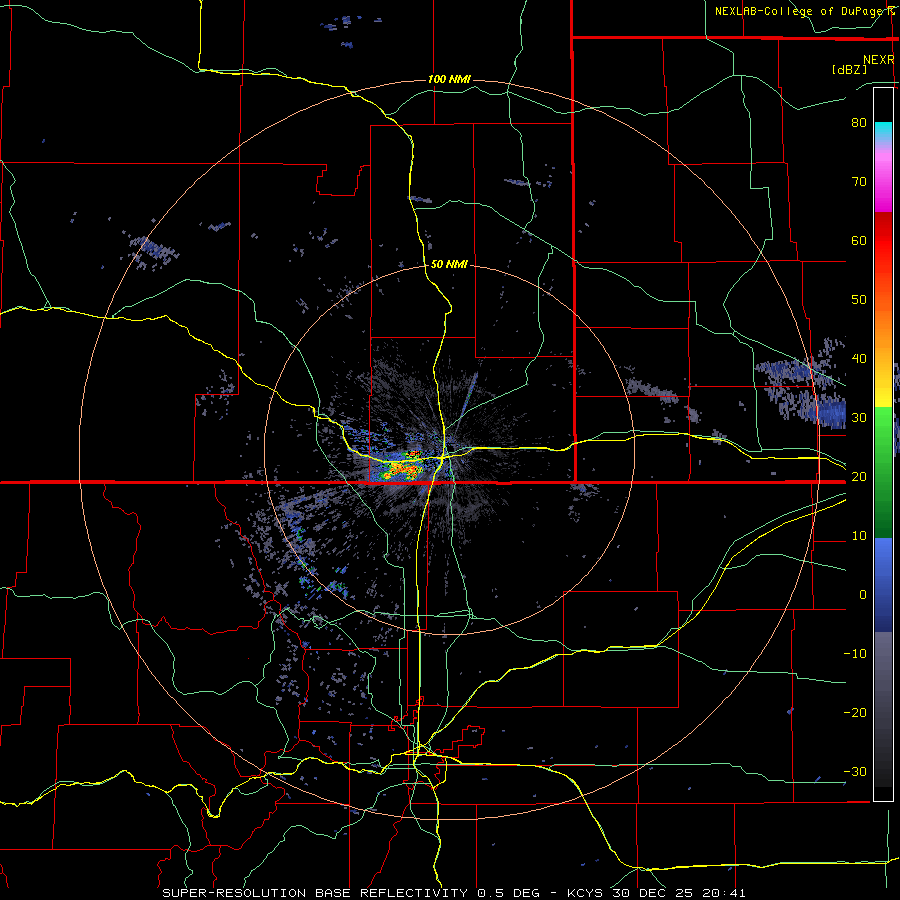This screenshot has width=900, height=900.
Task: Click the 70 value on dBZ scale
Action: (859, 181)
